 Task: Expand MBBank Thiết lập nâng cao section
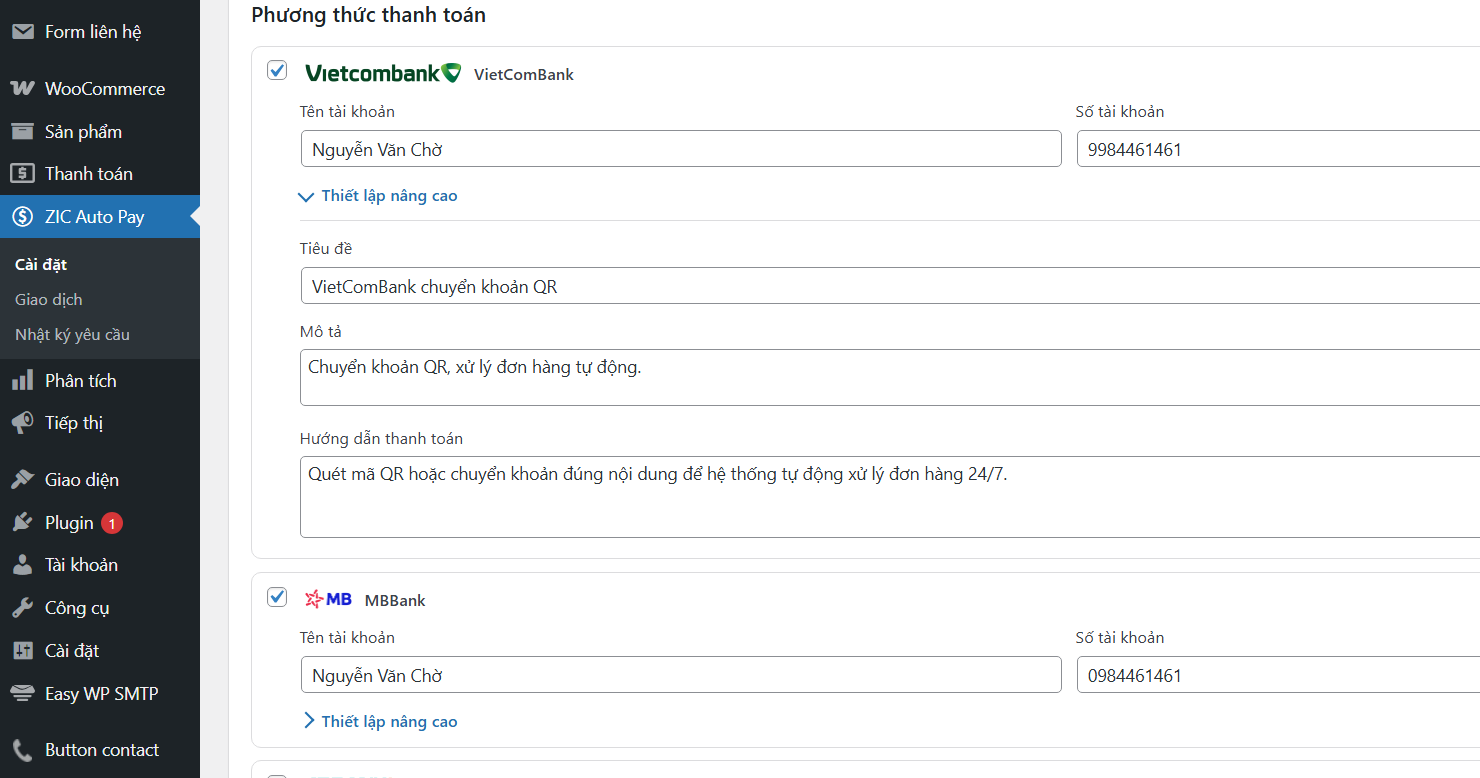[x=380, y=722]
